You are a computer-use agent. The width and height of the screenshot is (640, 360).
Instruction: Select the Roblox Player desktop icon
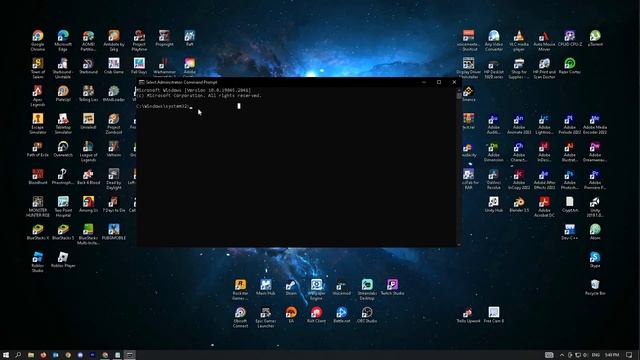tap(63, 259)
